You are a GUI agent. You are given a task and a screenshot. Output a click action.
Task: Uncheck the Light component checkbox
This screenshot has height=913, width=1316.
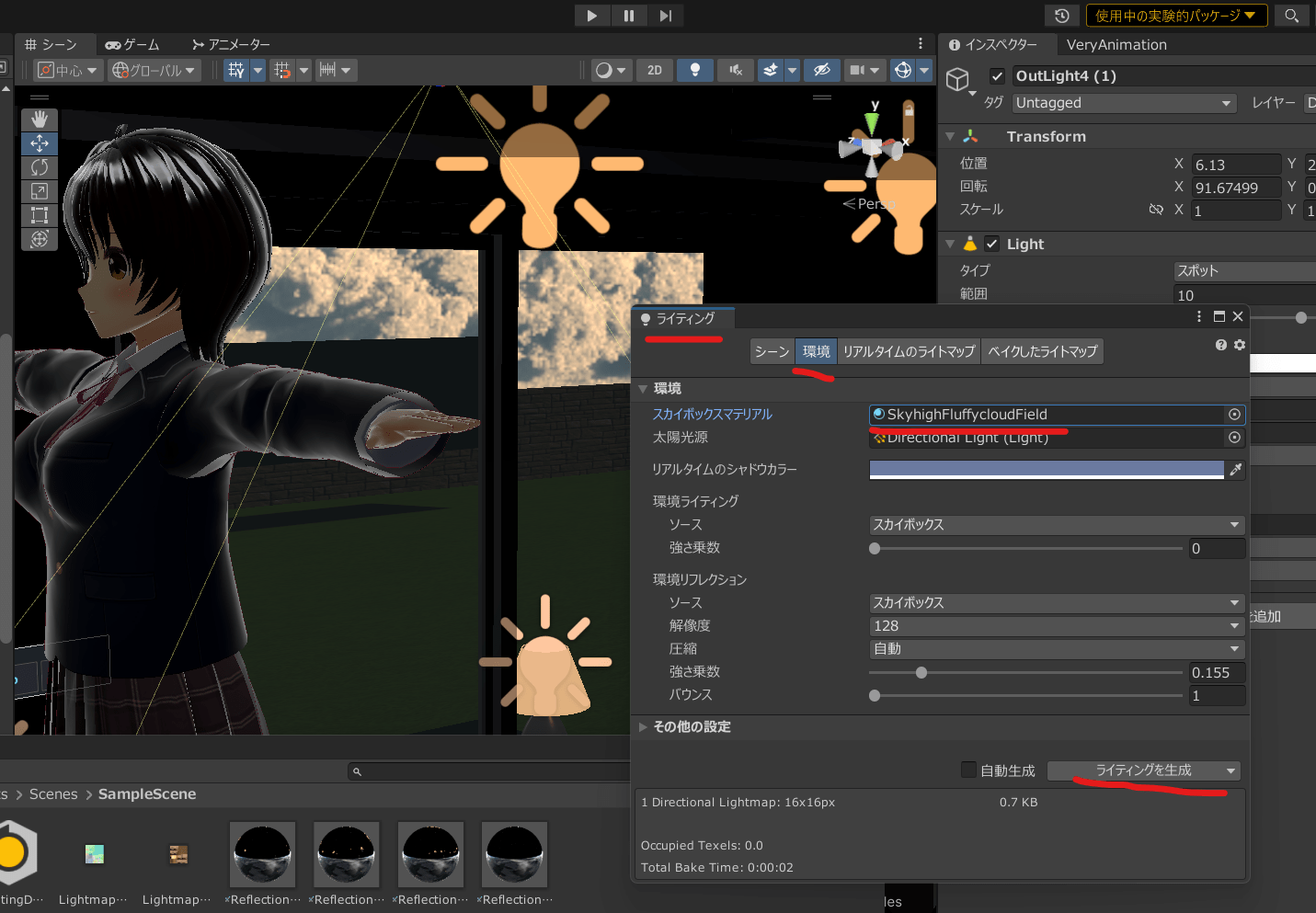[991, 244]
